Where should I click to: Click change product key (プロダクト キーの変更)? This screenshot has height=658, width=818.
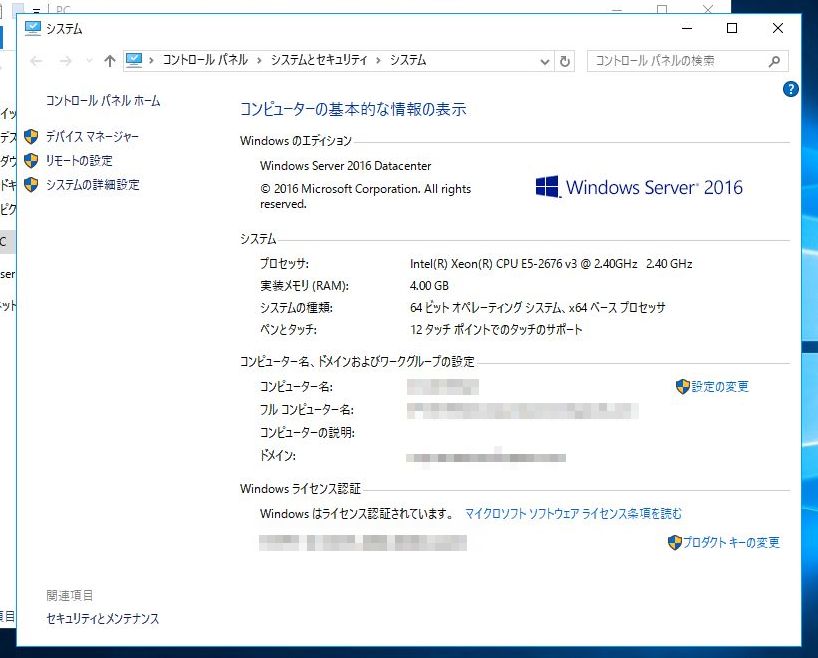coord(731,543)
